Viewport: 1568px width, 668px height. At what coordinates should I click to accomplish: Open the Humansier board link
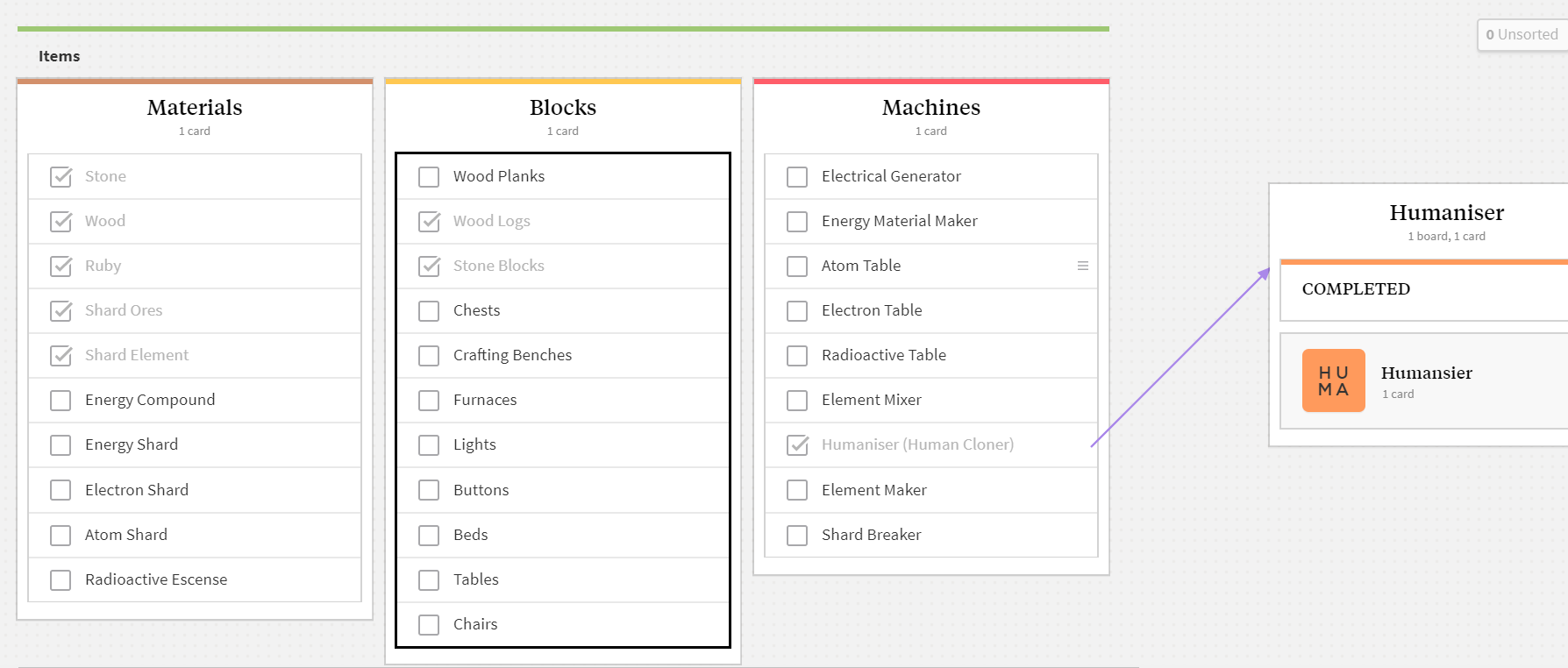1426,373
